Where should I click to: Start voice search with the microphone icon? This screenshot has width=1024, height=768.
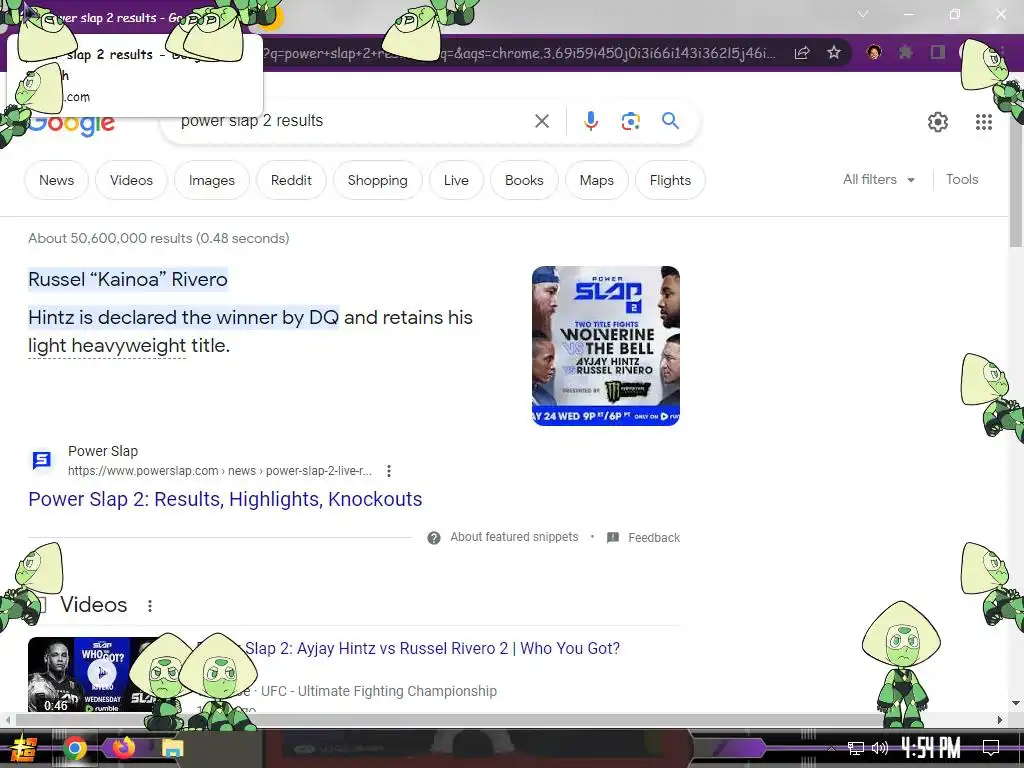590,121
